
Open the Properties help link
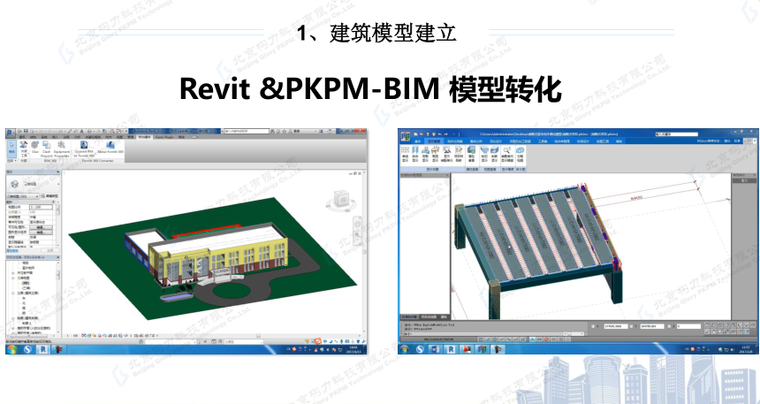[12, 250]
